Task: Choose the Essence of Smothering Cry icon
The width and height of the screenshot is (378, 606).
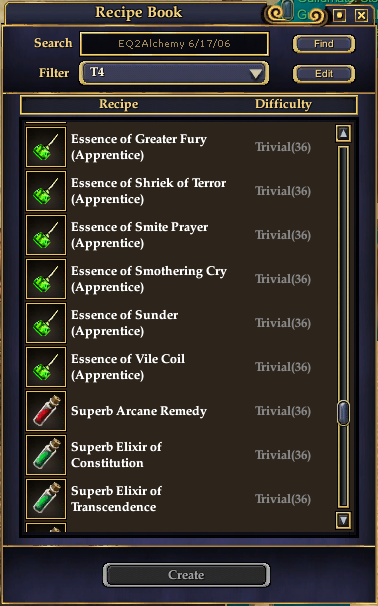Action: (46, 279)
